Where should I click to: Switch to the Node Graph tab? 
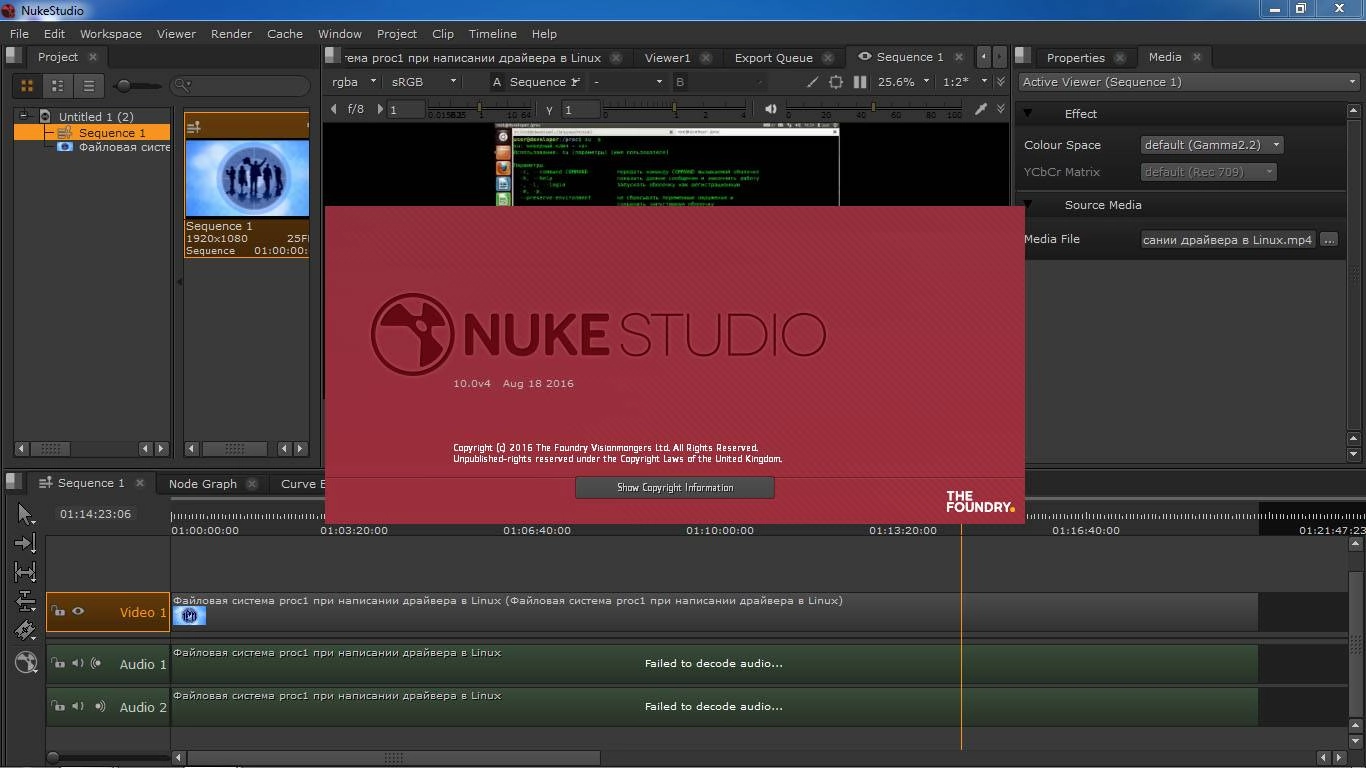(202, 483)
